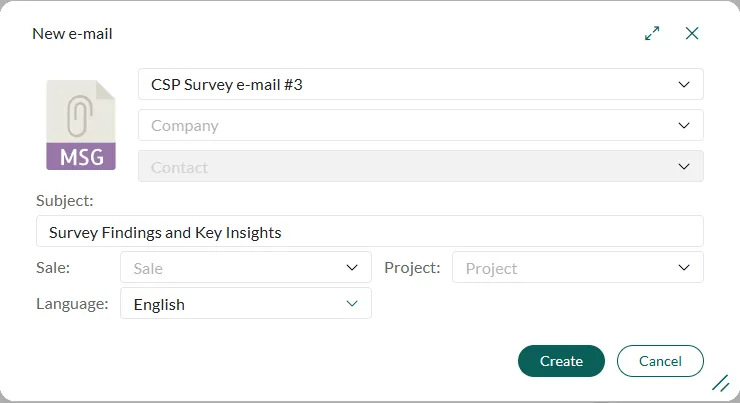The image size is (740, 403).
Task: Focus the Project field placeholder
Action: [560, 268]
